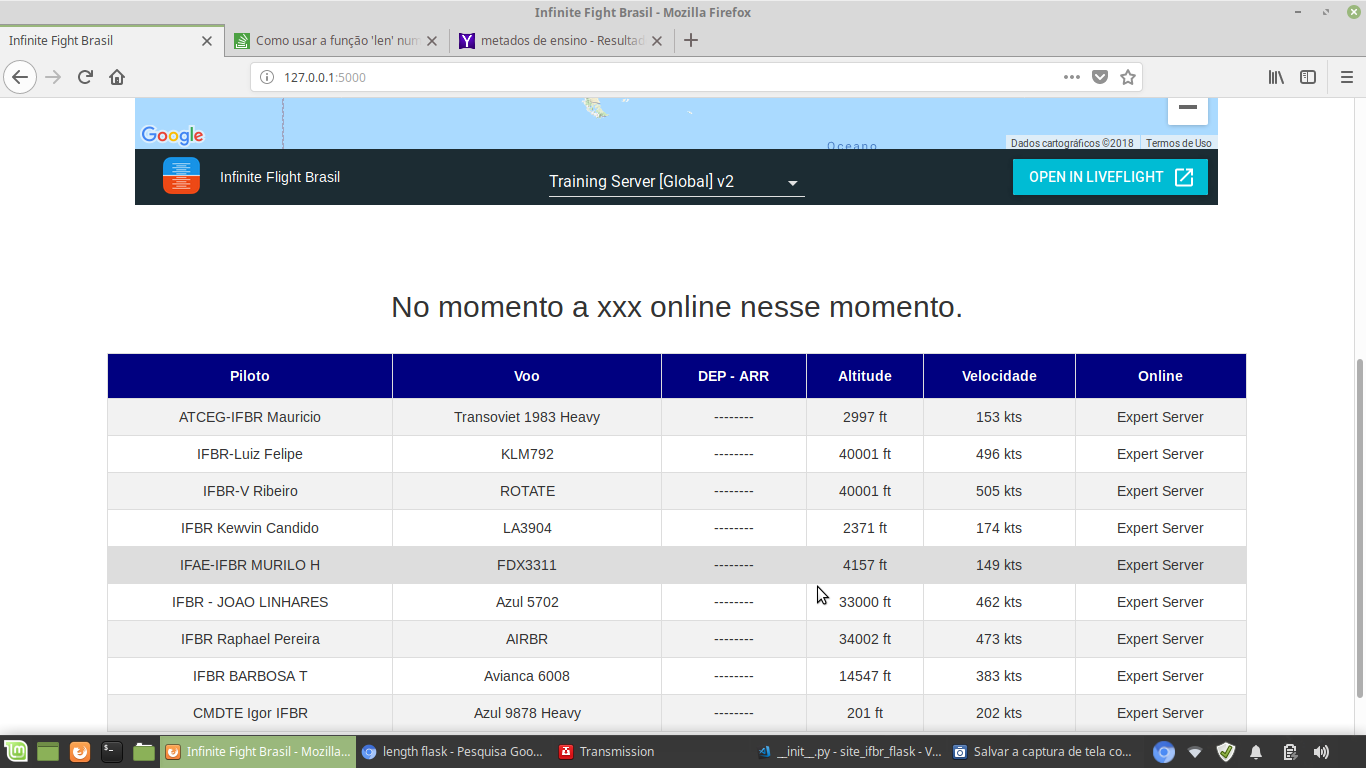1366x768 pixels.
Task: Switch to Transmission window in taskbar
Action: click(651, 752)
